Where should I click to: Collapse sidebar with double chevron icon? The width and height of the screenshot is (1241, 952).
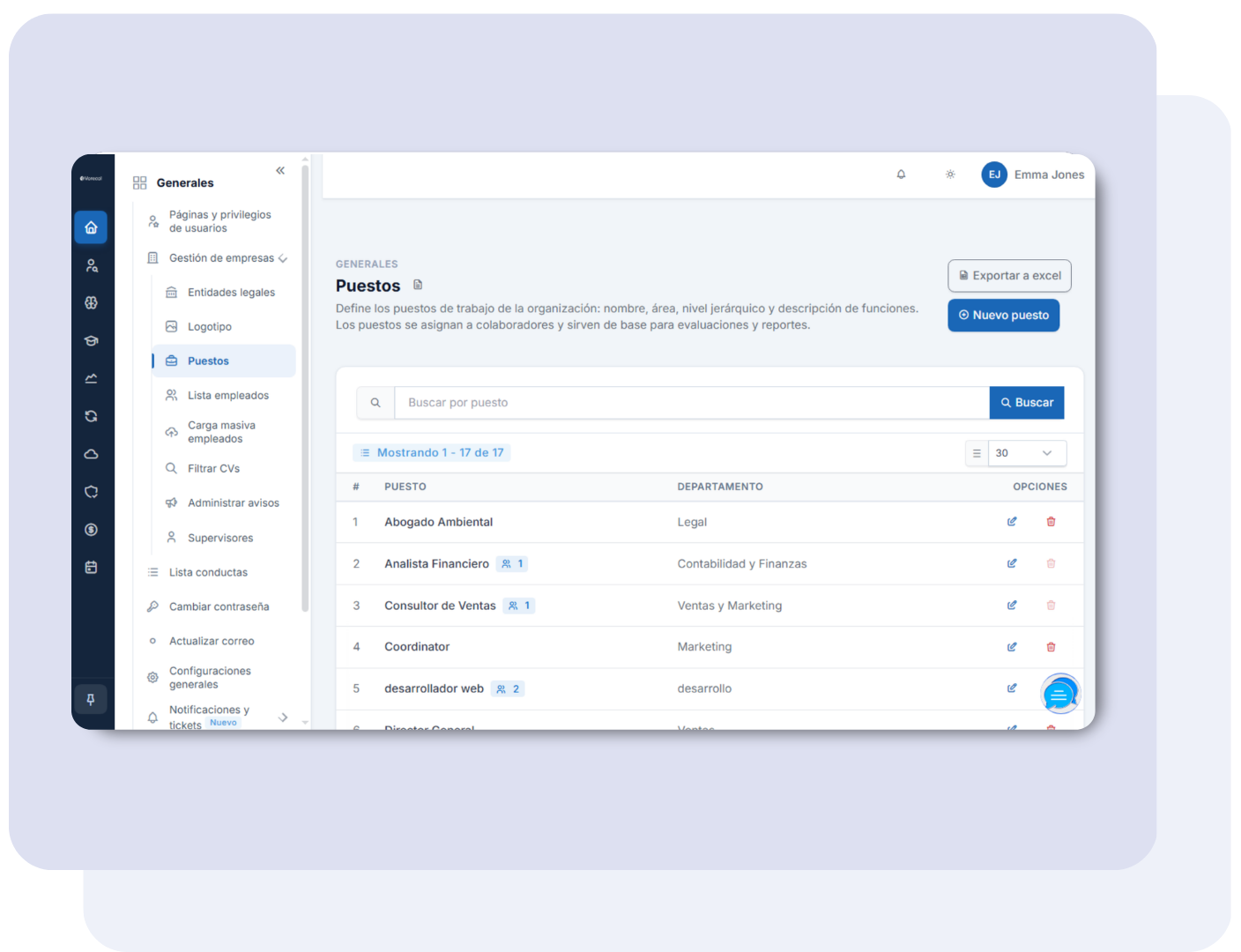click(280, 171)
